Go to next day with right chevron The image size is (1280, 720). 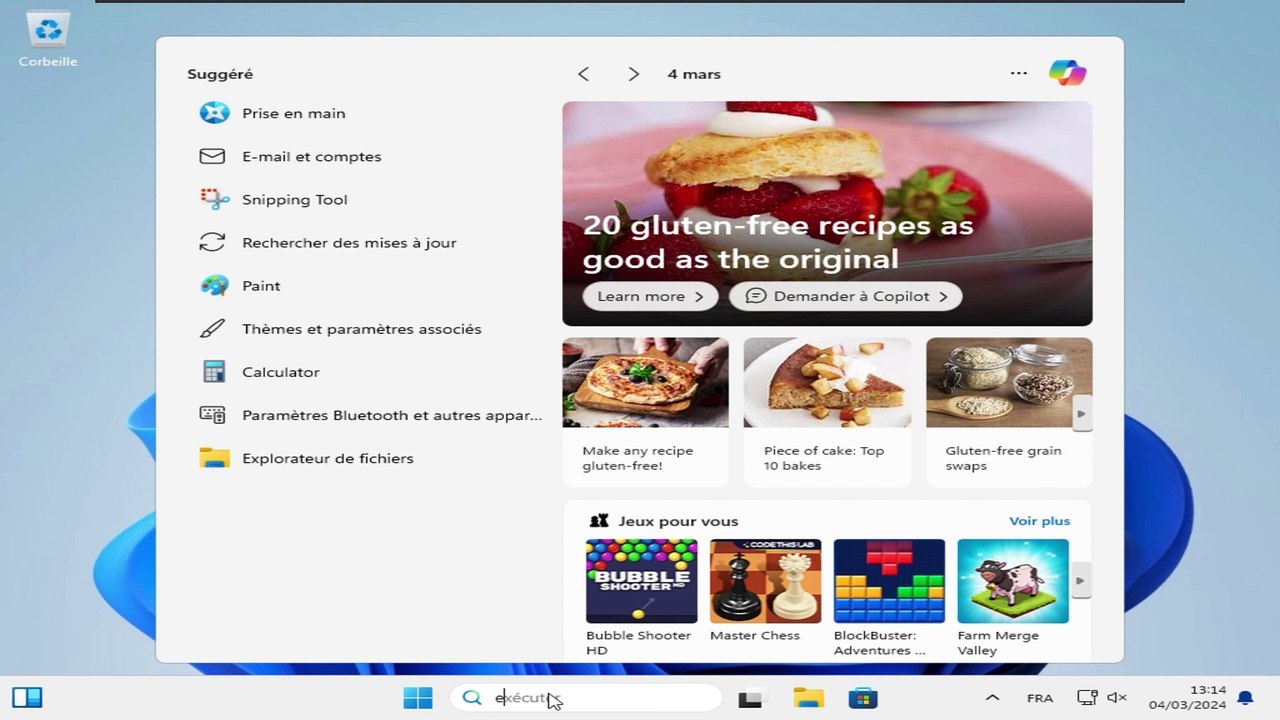click(x=633, y=74)
